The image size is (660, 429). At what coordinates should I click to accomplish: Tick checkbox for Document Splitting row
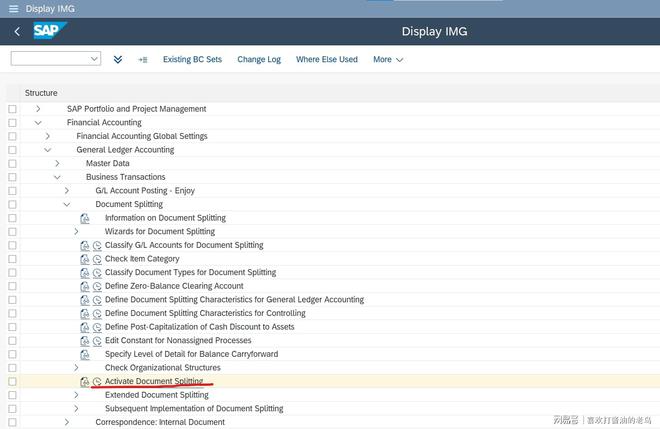12,204
